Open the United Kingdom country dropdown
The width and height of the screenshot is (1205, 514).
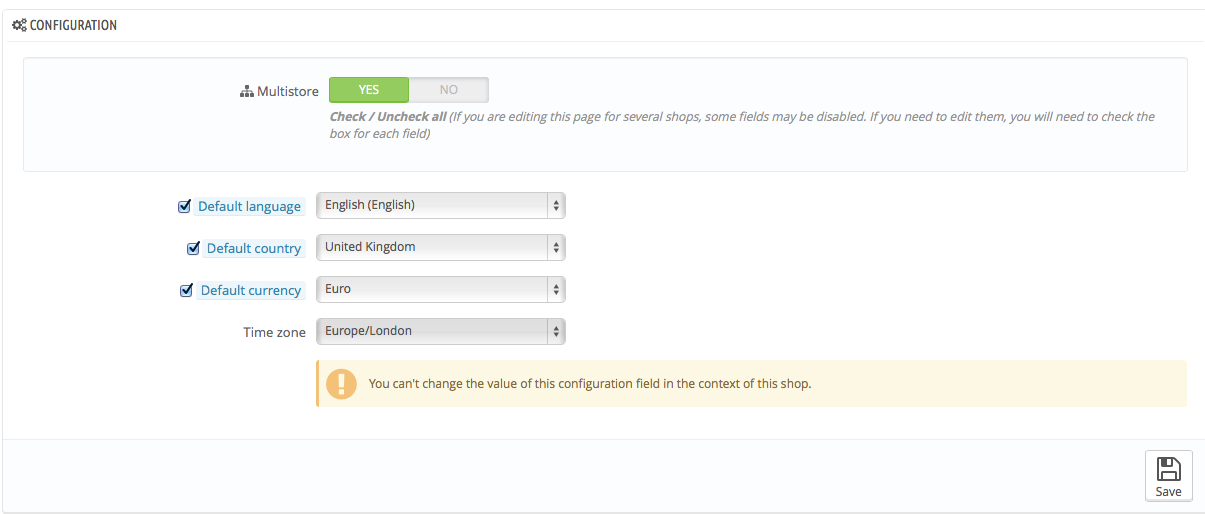441,247
